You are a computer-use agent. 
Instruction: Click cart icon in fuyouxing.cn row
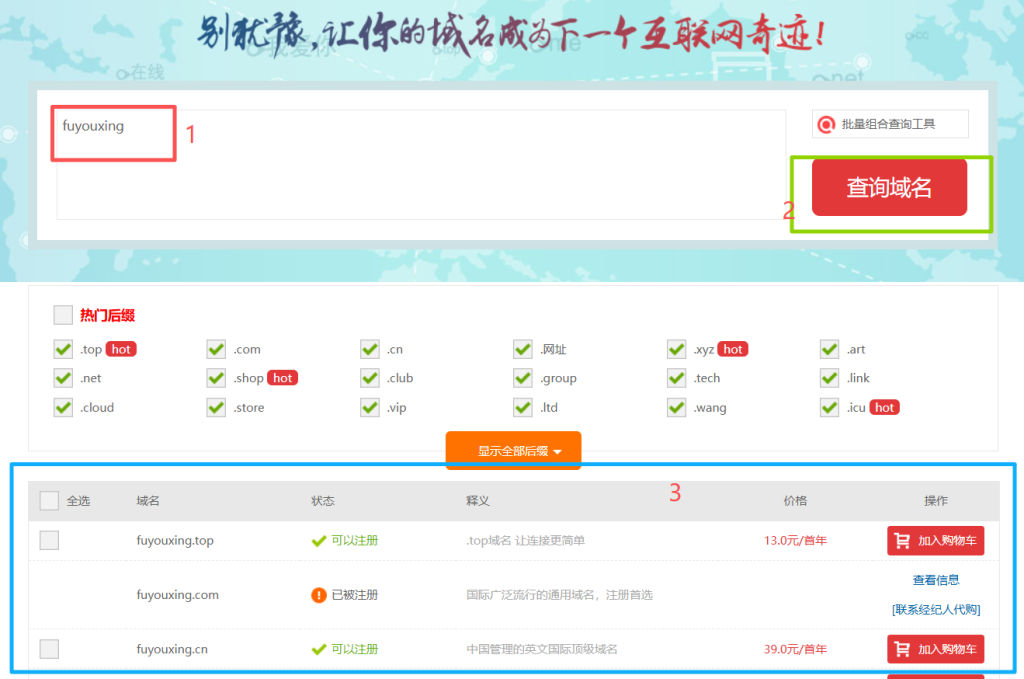click(902, 649)
